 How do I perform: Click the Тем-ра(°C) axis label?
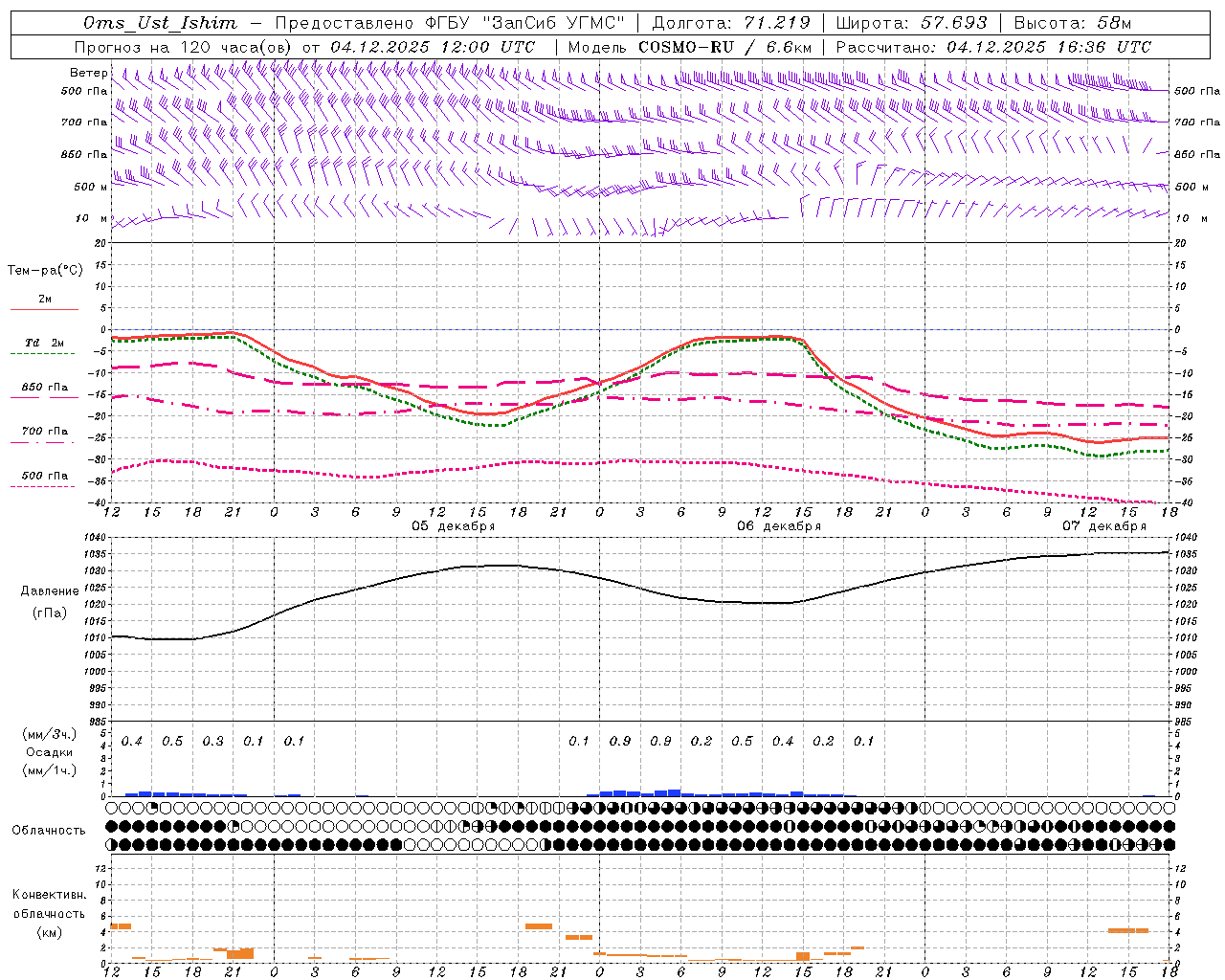click(x=45, y=271)
